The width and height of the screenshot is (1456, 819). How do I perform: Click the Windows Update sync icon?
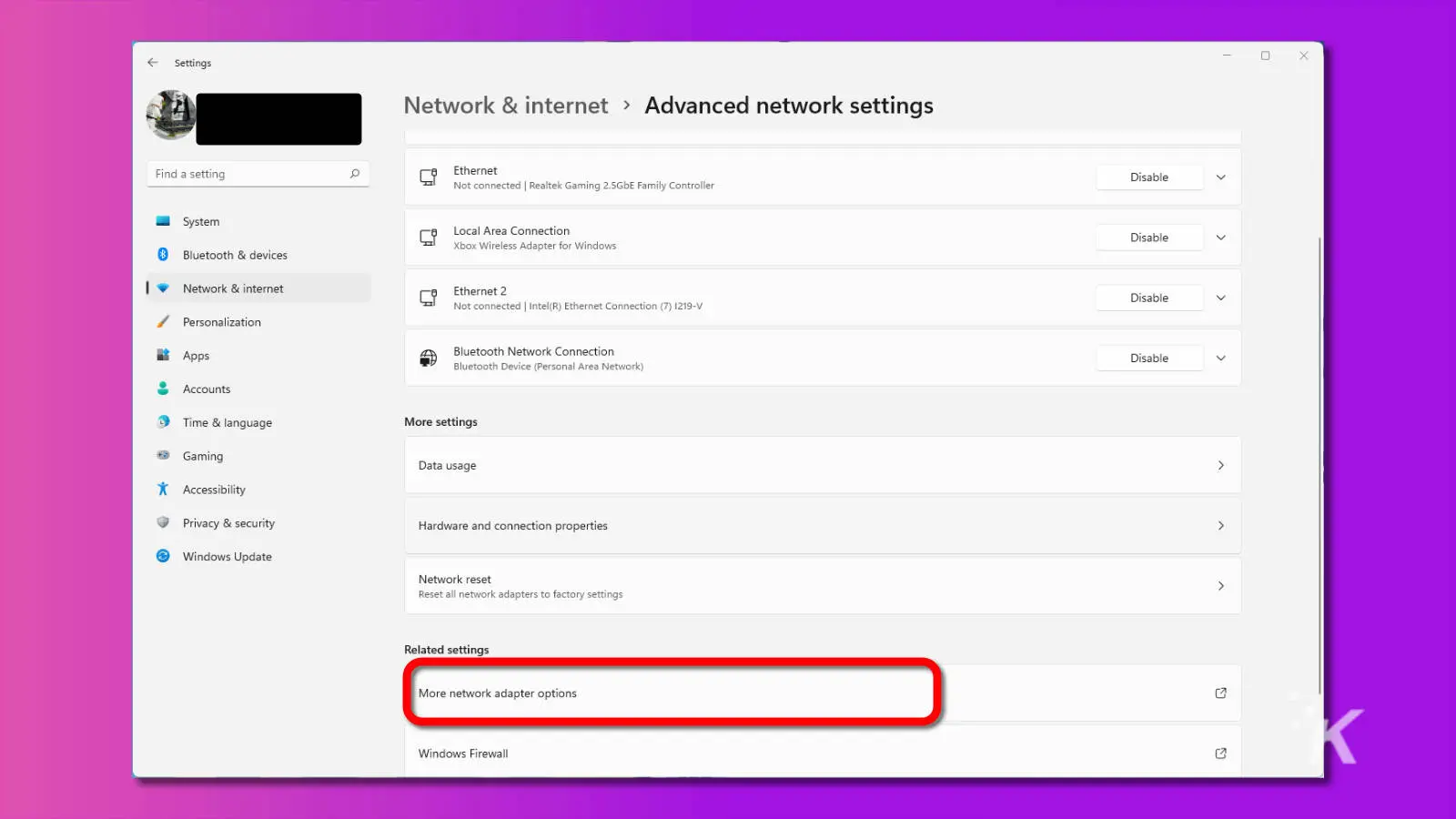[163, 556]
